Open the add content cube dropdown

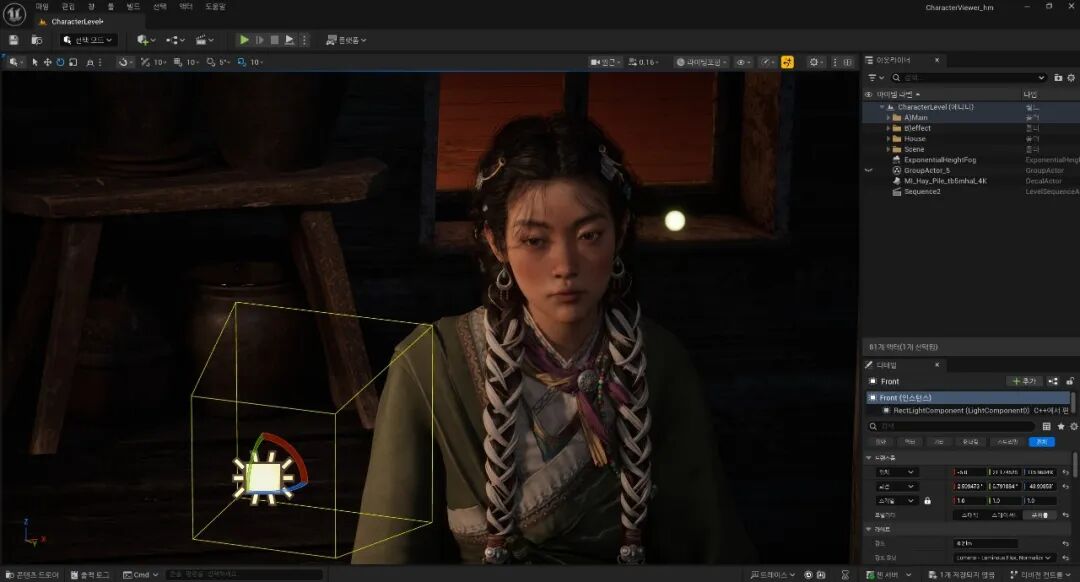tap(146, 40)
